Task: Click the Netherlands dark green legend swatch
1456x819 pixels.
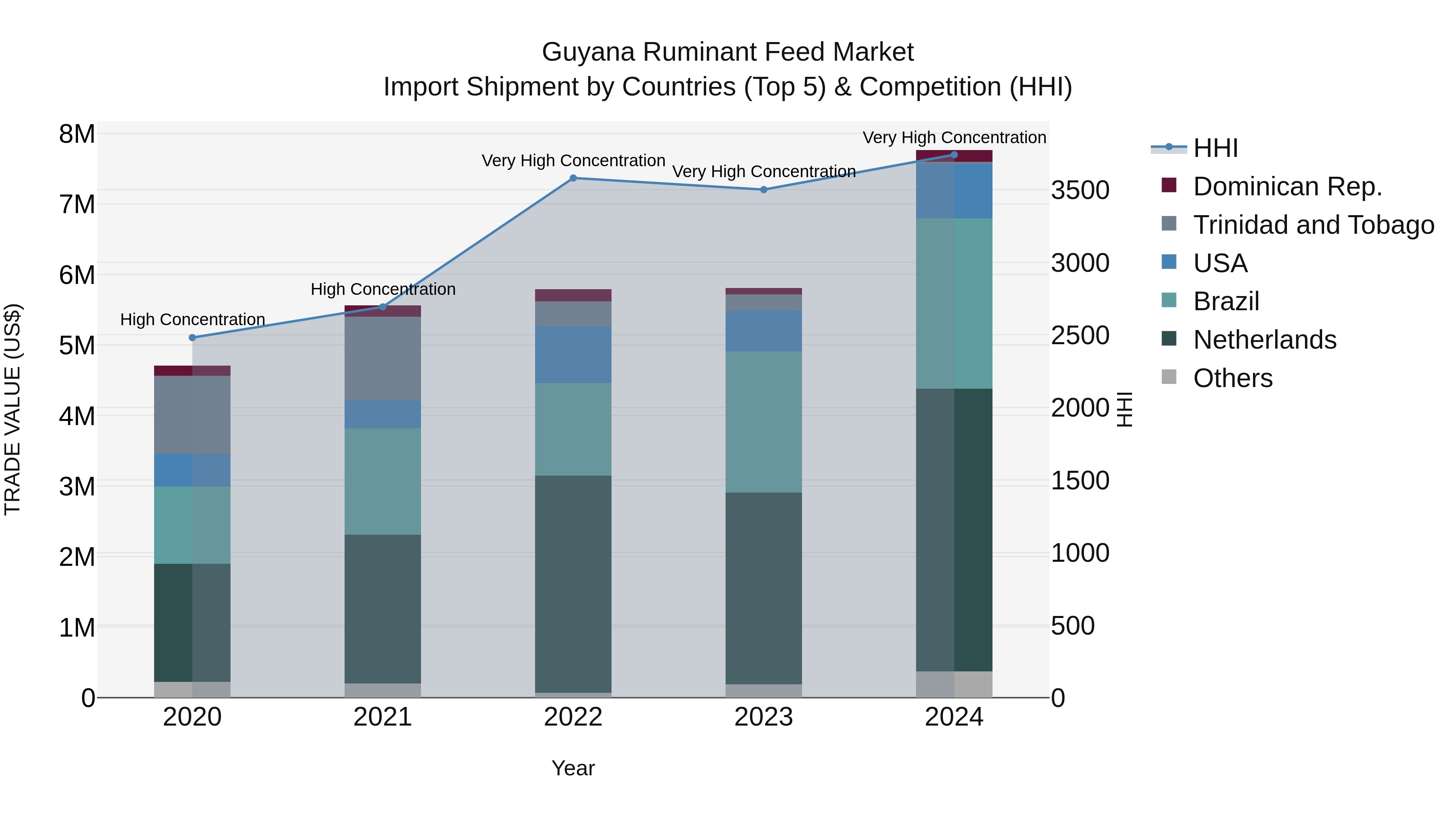Action: click(x=1169, y=338)
